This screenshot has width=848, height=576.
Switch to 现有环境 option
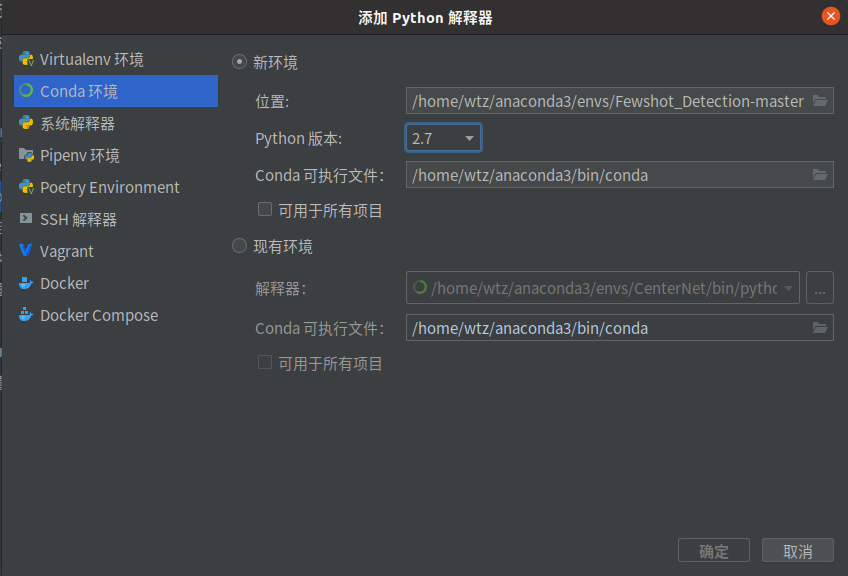click(239, 245)
